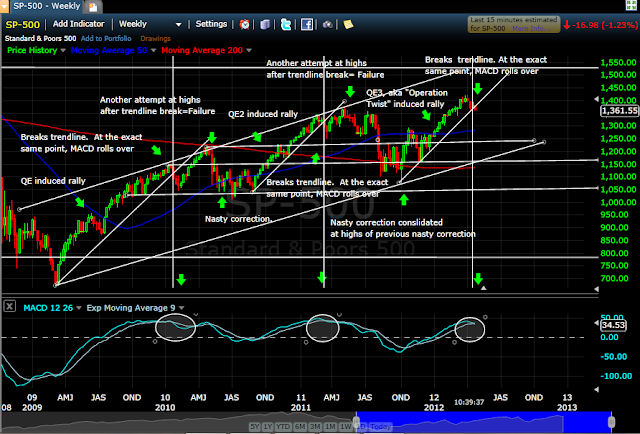The image size is (640, 434).
Task: Click the current price tag 1,361.55
Action: click(619, 111)
